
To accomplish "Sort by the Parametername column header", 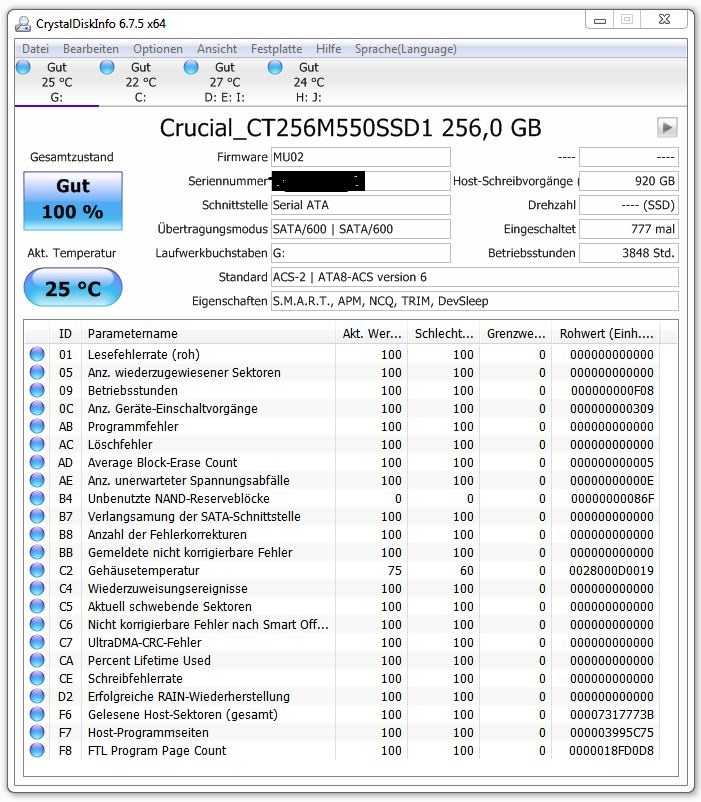I will (x=208, y=333).
